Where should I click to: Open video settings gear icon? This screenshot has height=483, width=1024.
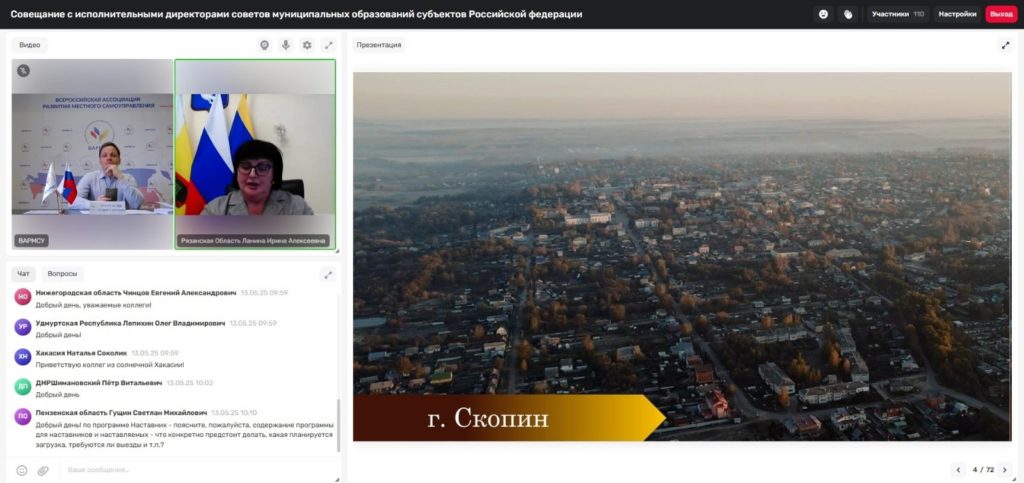coord(307,45)
